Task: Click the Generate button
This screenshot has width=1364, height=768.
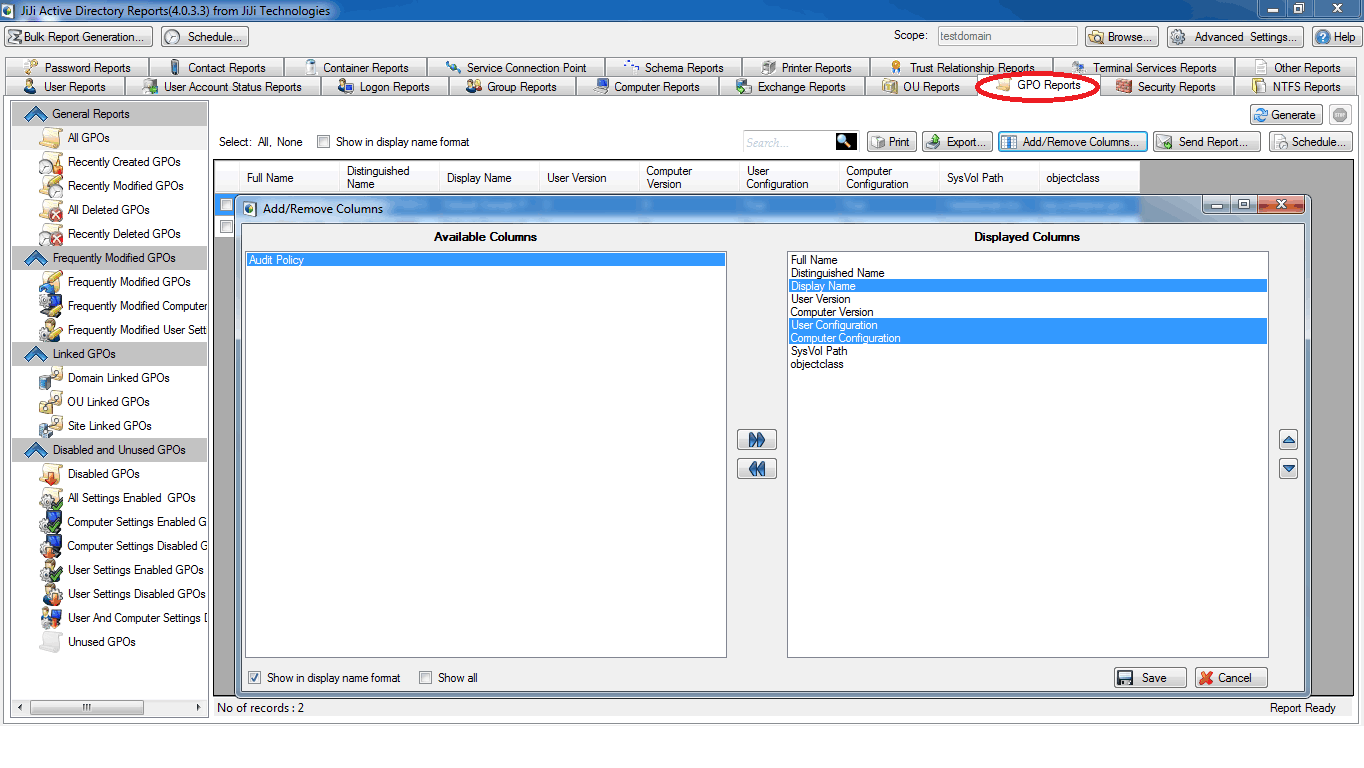Action: (1285, 115)
